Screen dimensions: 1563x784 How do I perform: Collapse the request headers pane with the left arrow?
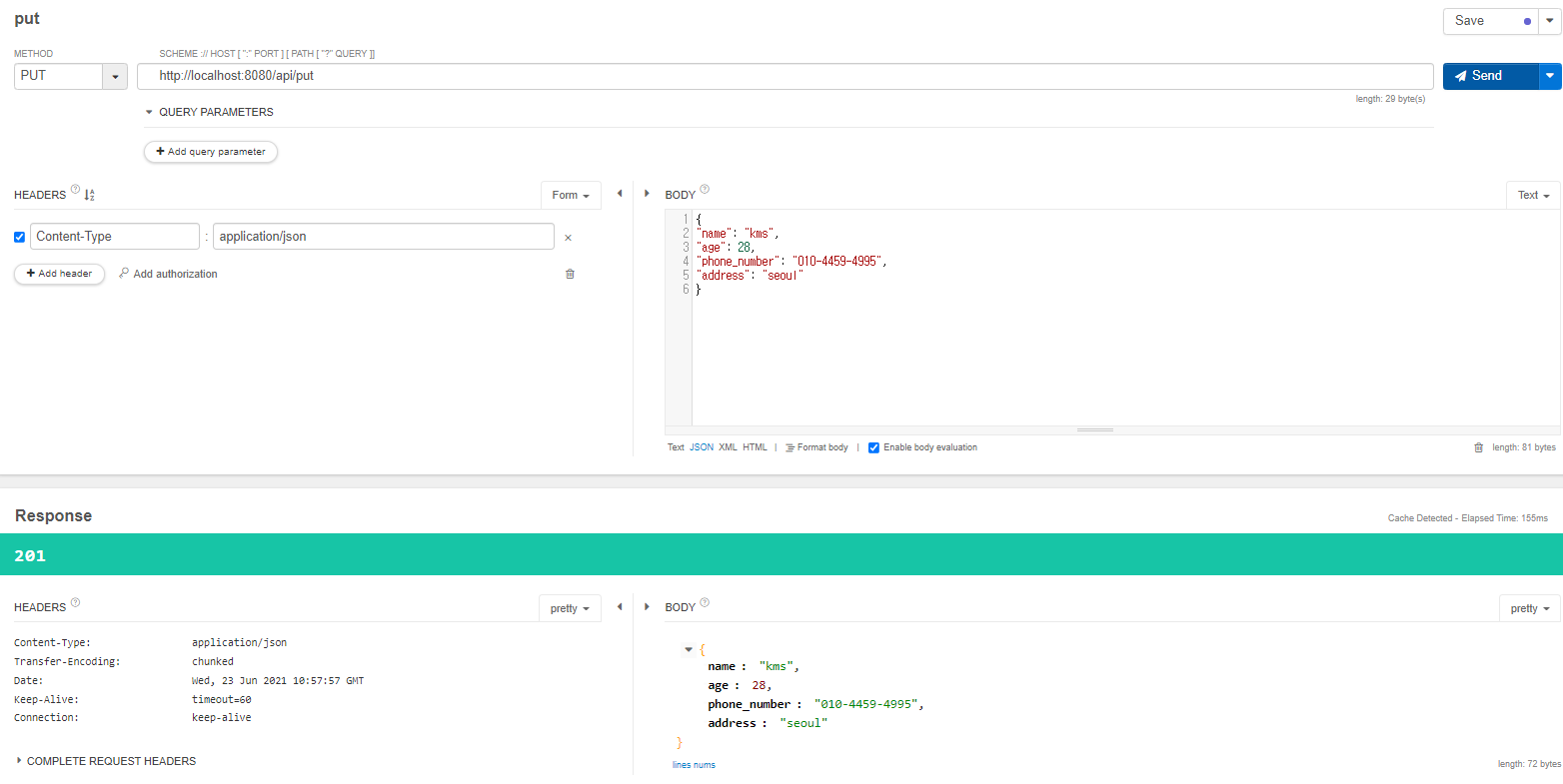pyautogui.click(x=620, y=194)
